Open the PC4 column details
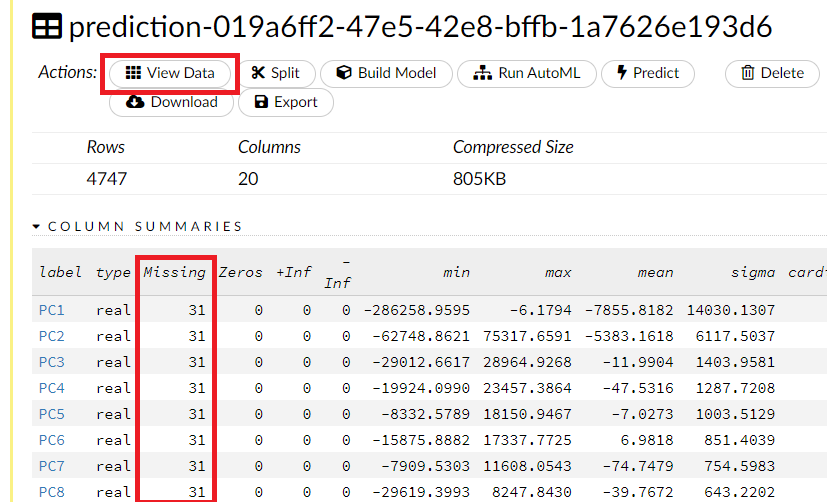Viewport: 838px width, 502px height. click(x=51, y=388)
